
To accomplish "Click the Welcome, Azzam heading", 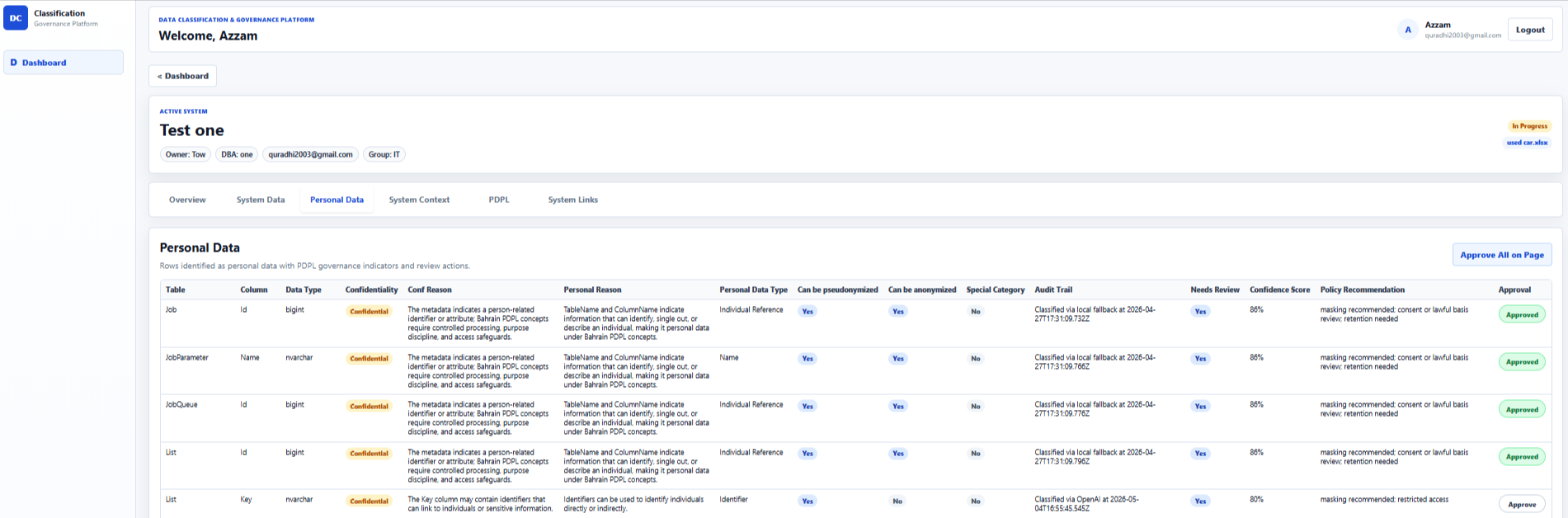I will [208, 35].
